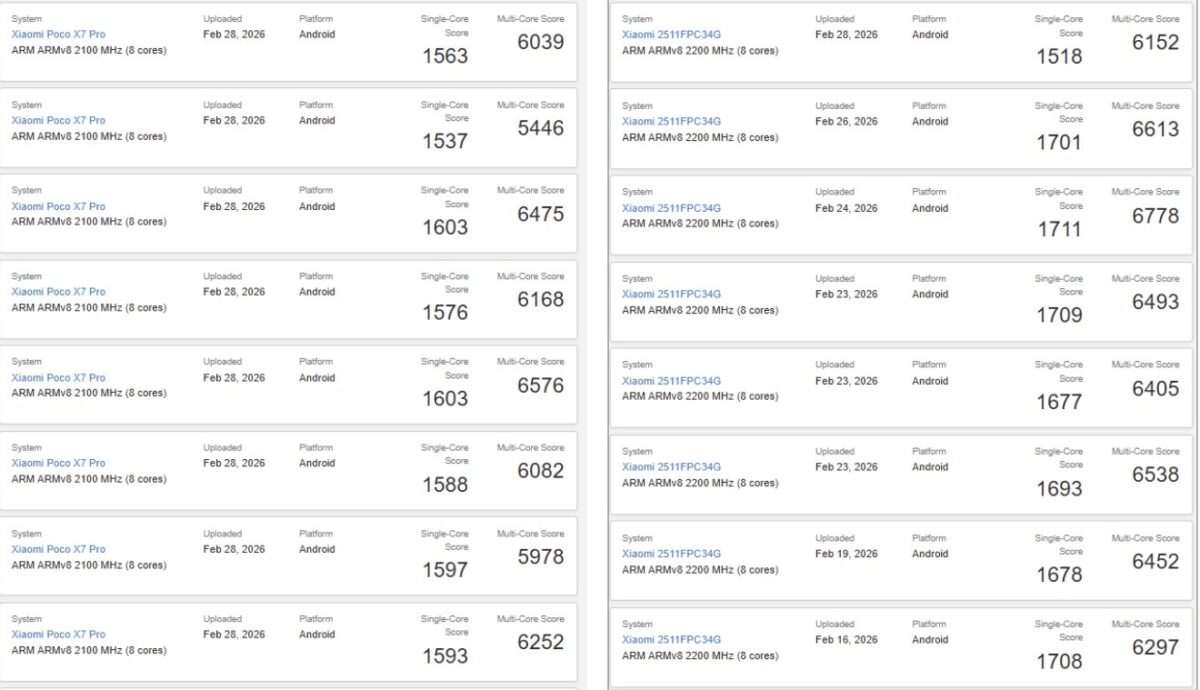Open Poco X7 Pro entry with 1576 single-core
This screenshot has width=1200, height=690.
pos(58,292)
